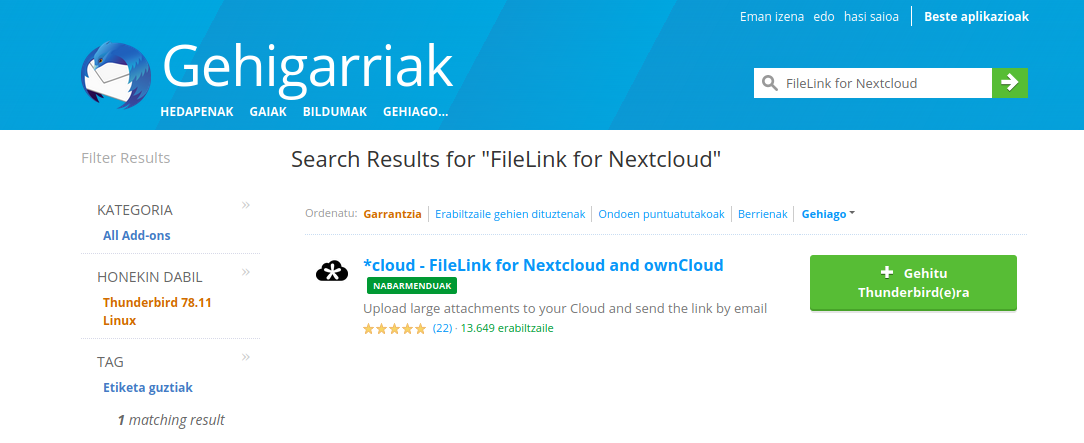The width and height of the screenshot is (1084, 443).
Task: Open *cloud - FileLink add-on title link
Action: [543, 265]
